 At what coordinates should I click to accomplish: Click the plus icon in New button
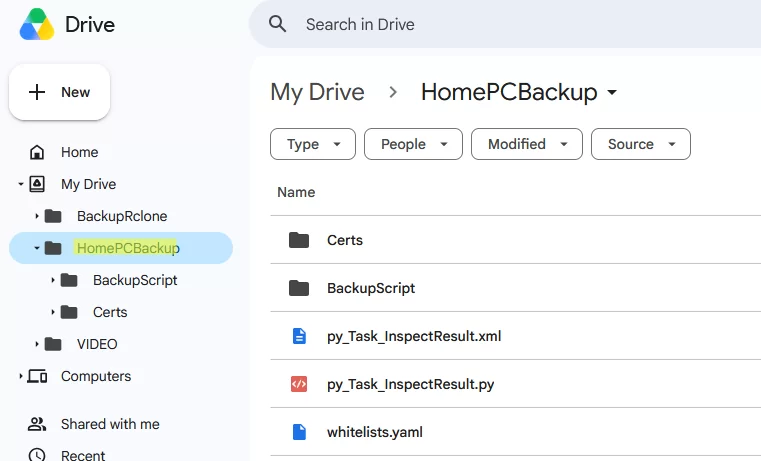coord(37,92)
